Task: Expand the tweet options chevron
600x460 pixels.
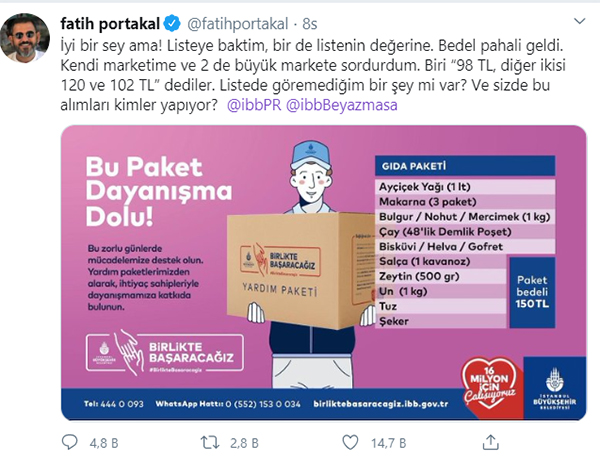Action: coord(580,21)
